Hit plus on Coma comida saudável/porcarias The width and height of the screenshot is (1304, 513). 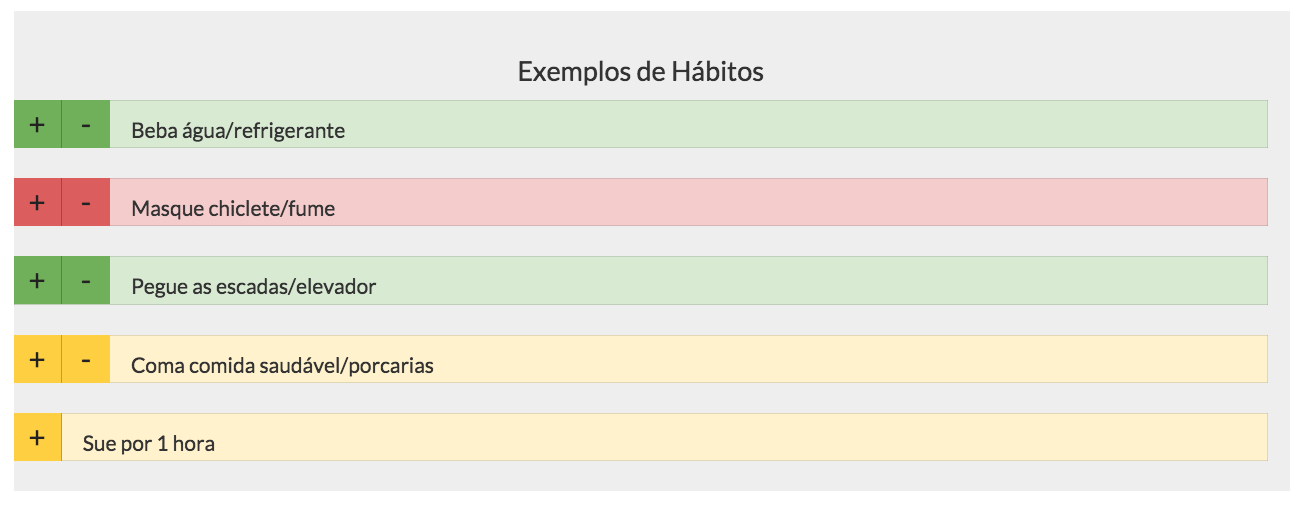click(x=37, y=359)
